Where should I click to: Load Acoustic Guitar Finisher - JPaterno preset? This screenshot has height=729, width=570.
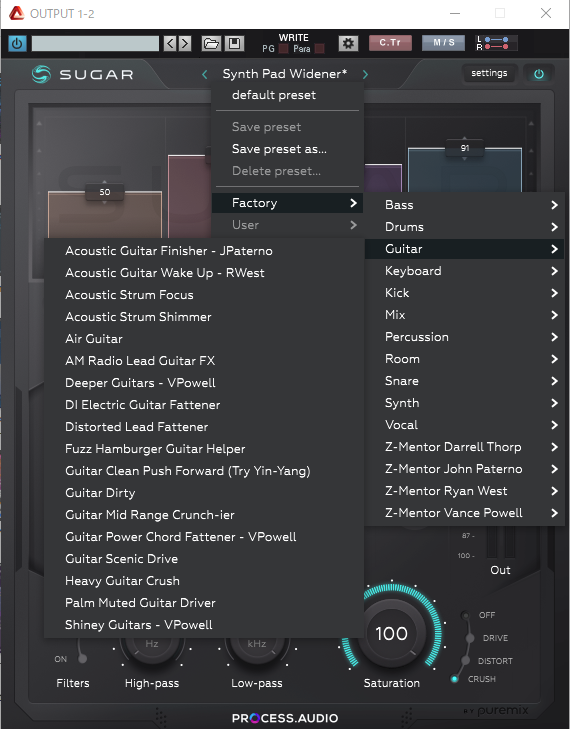point(204,251)
